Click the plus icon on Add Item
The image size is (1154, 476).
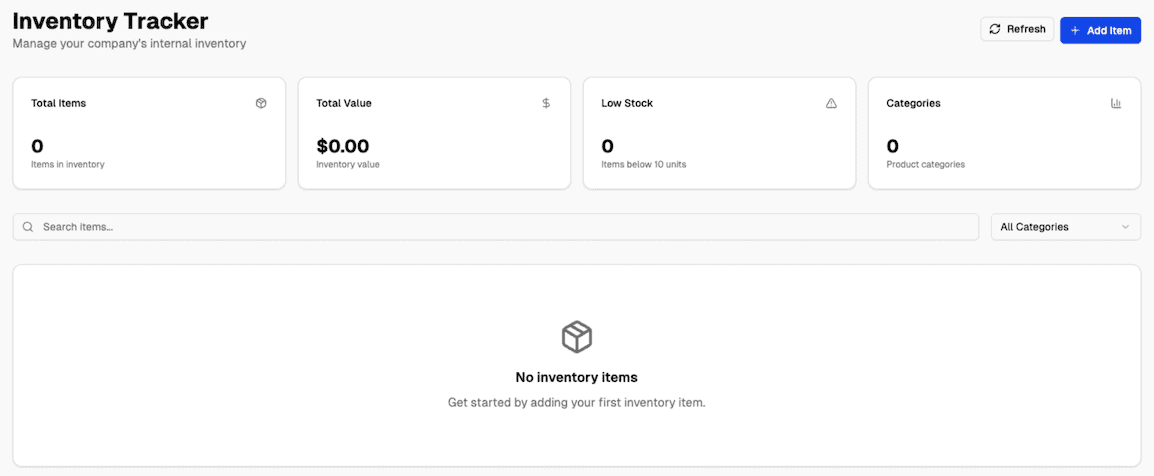(1075, 30)
